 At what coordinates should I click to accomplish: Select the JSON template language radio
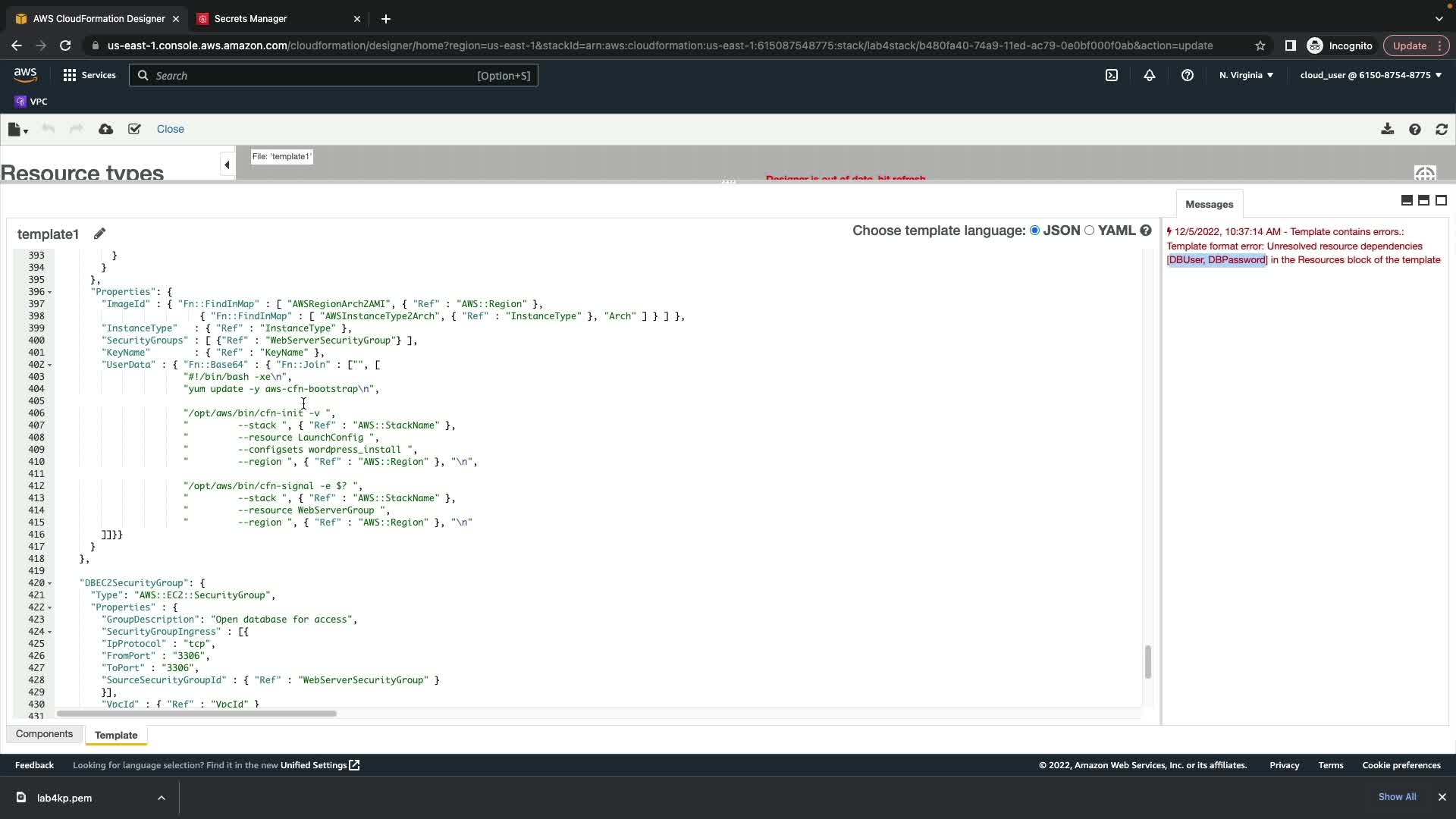point(1034,231)
